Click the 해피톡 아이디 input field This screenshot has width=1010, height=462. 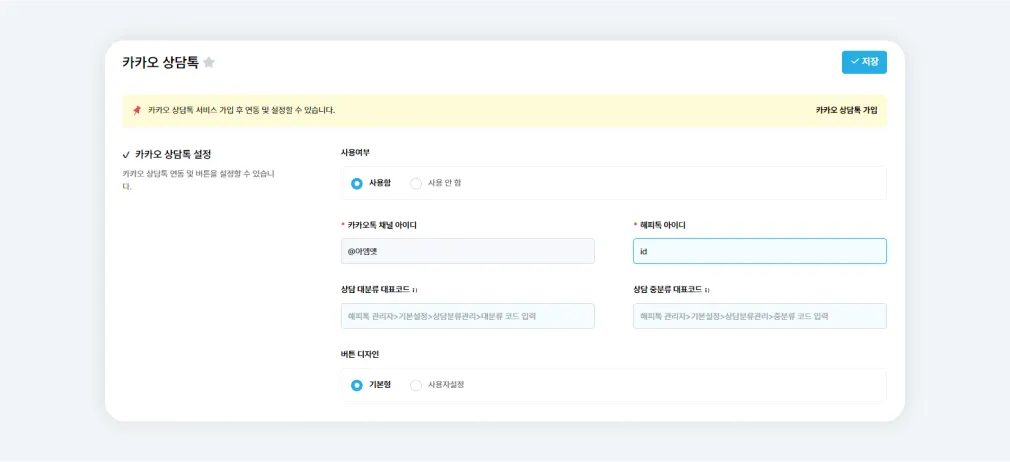click(759, 251)
